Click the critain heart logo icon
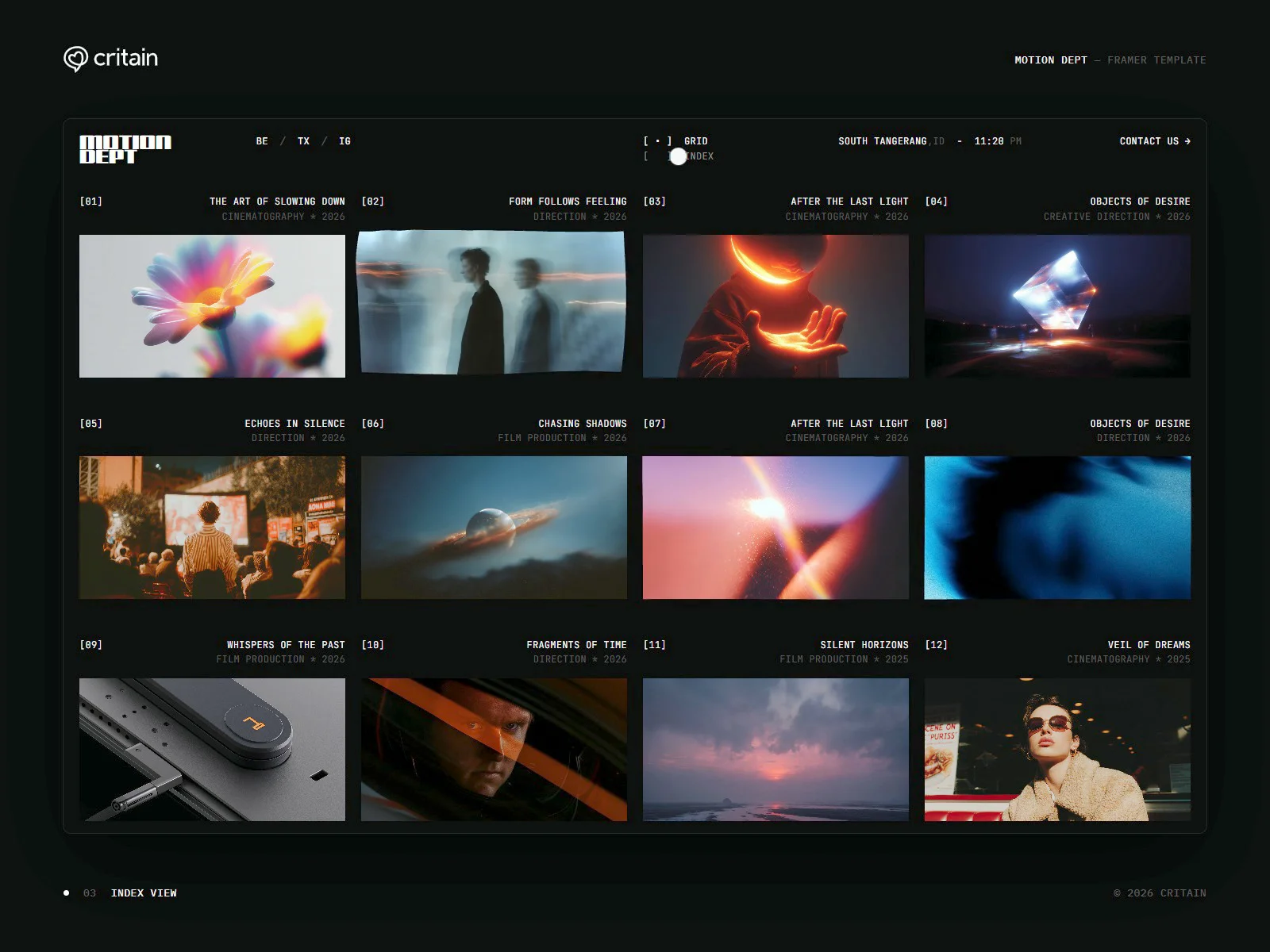 click(75, 59)
